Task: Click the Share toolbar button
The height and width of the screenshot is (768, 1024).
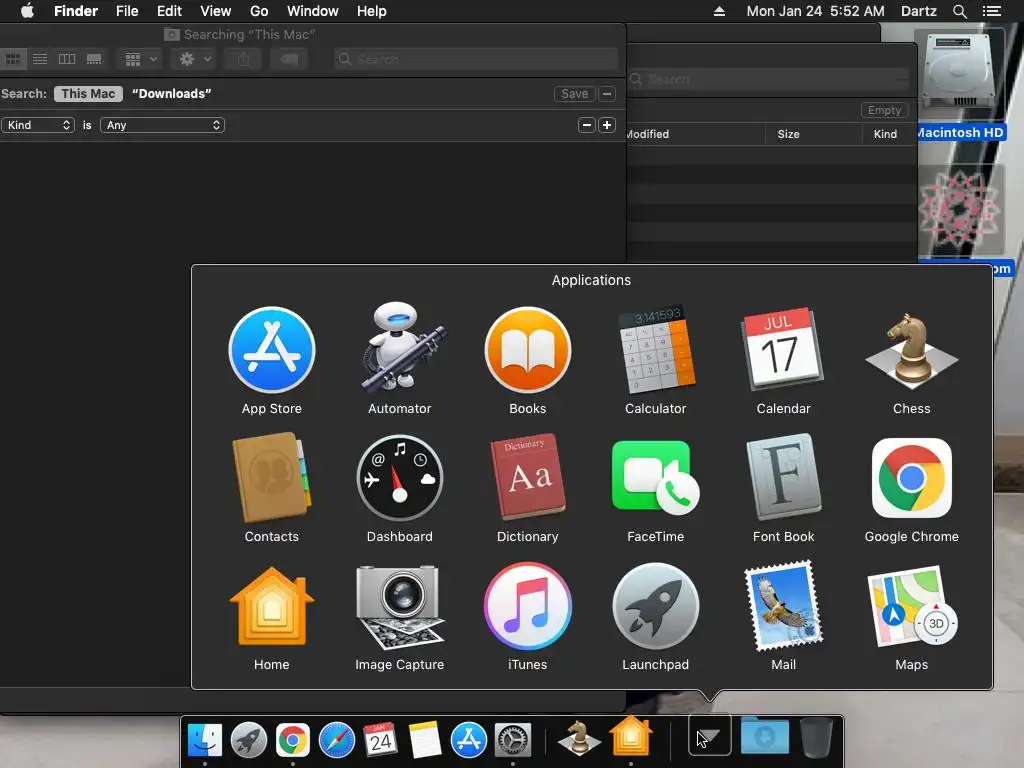Action: [243, 59]
